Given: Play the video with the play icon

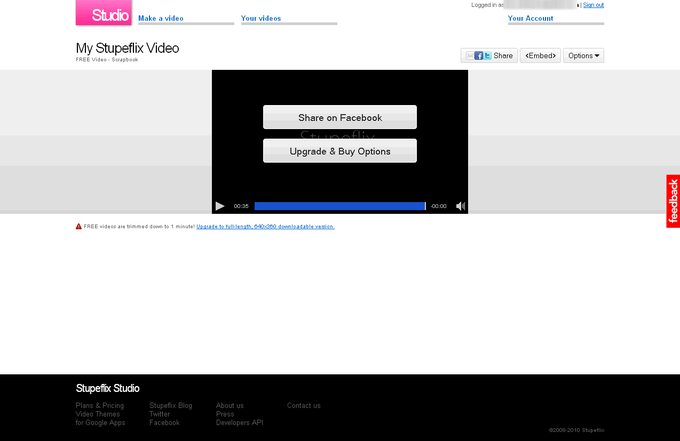Looking at the screenshot, I should (220, 206).
